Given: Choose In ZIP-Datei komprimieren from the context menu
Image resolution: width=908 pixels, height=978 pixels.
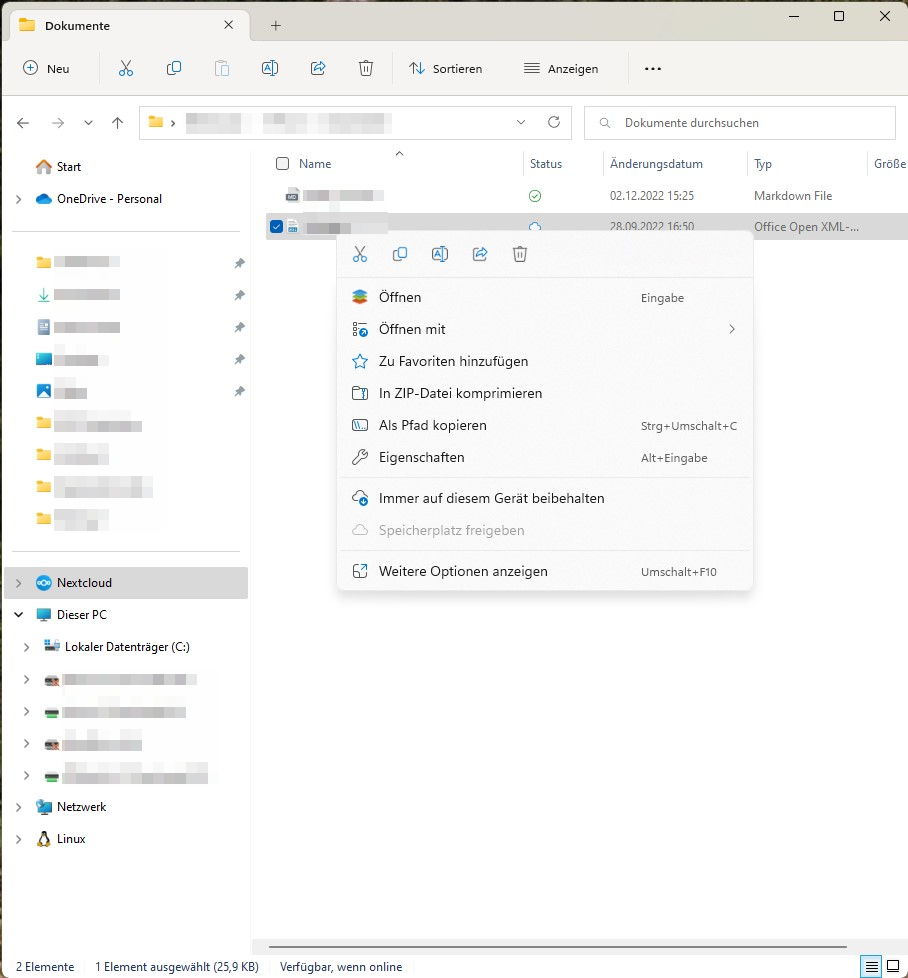Looking at the screenshot, I should pyautogui.click(x=460, y=393).
